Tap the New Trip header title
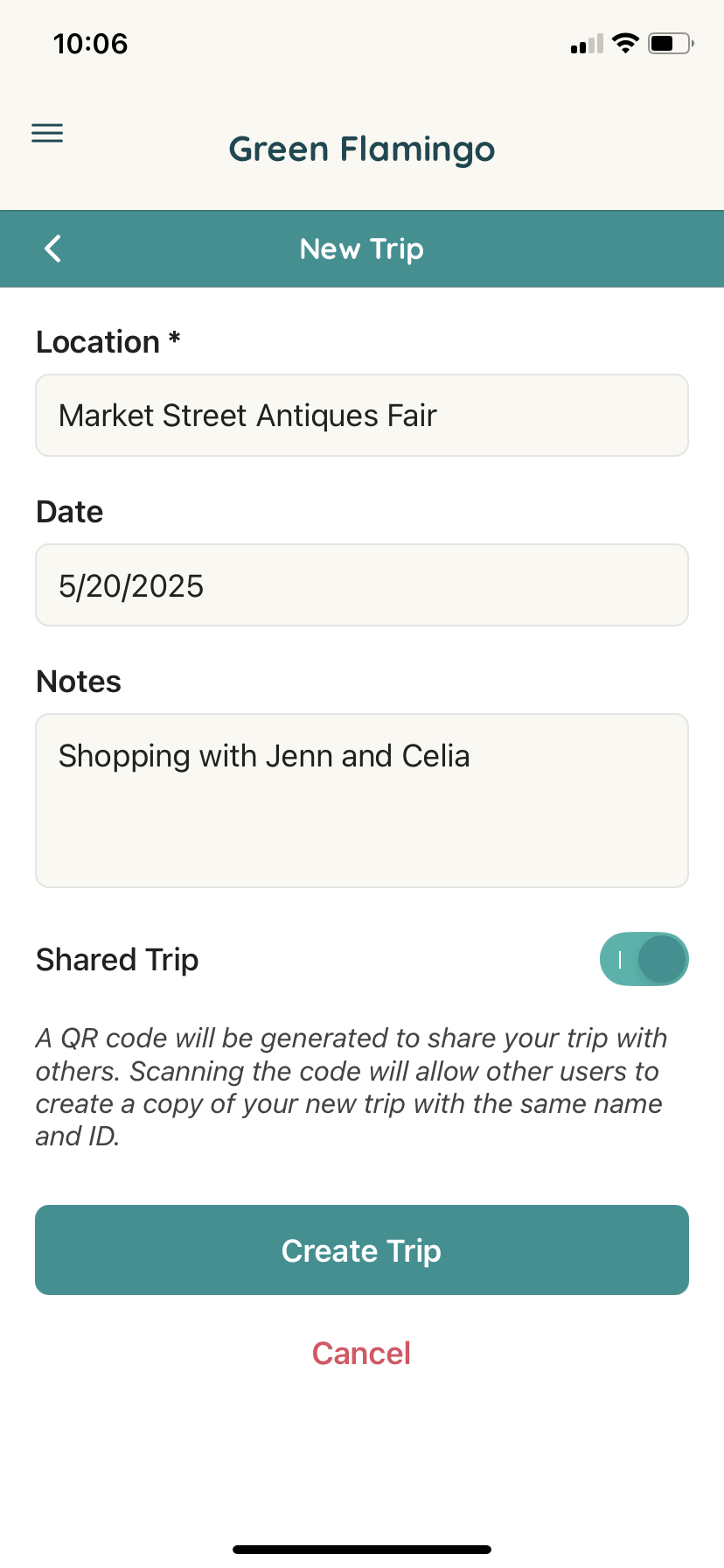 coord(362,249)
